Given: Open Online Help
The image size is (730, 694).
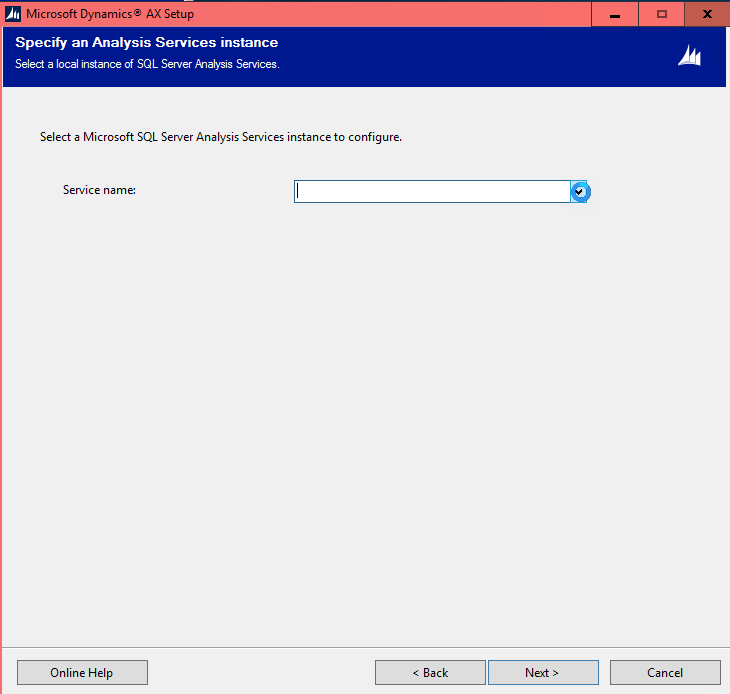Looking at the screenshot, I should pyautogui.click(x=82, y=673).
